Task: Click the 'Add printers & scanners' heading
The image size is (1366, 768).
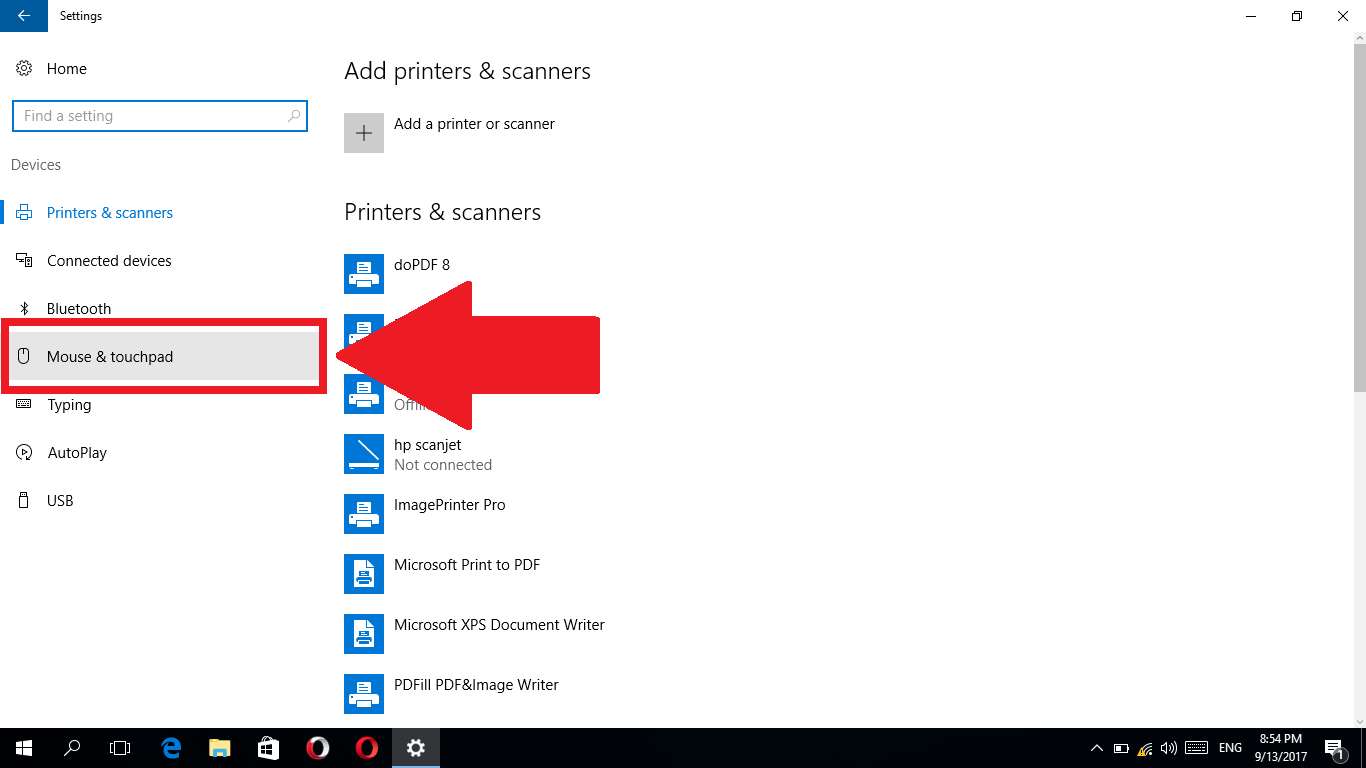Action: [x=467, y=71]
